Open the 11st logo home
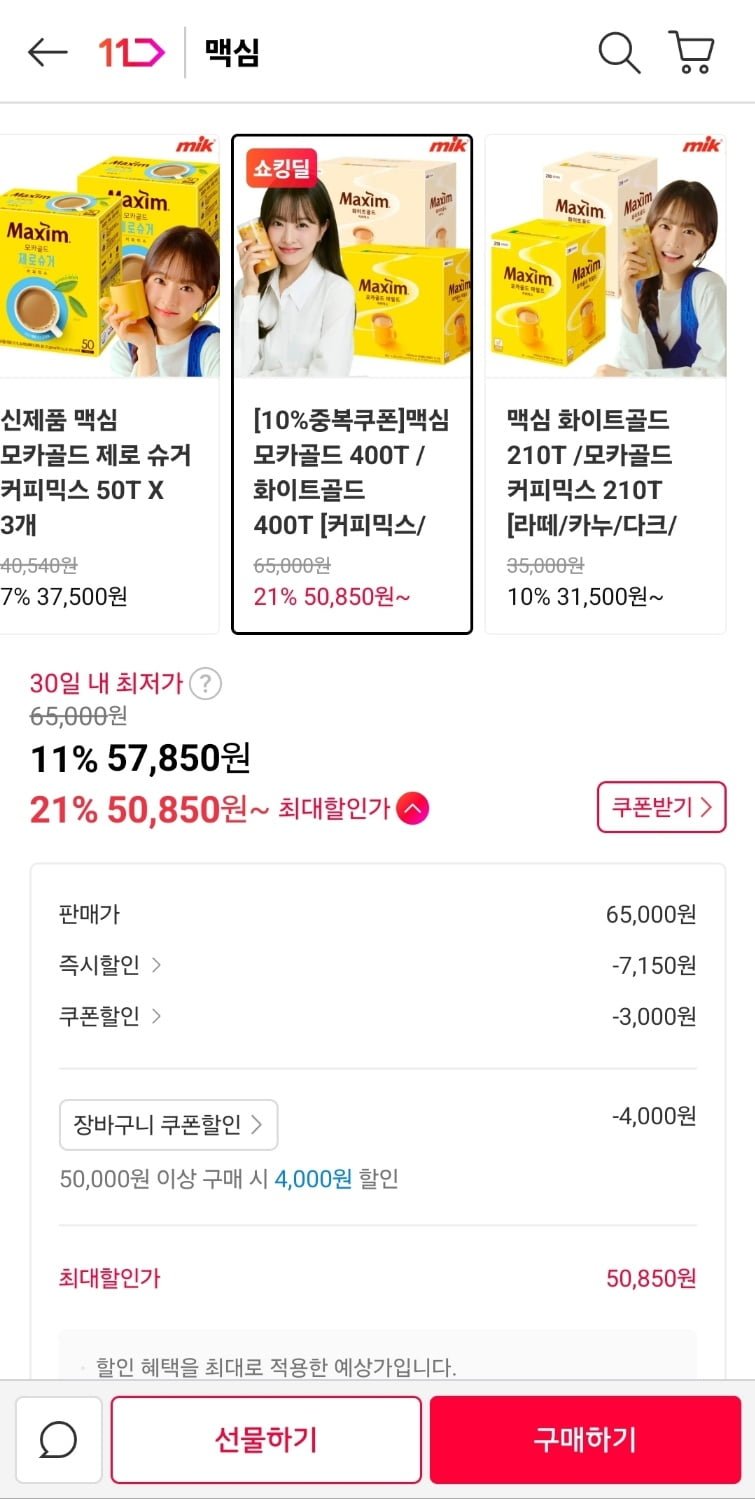The image size is (755, 1499). point(131,52)
